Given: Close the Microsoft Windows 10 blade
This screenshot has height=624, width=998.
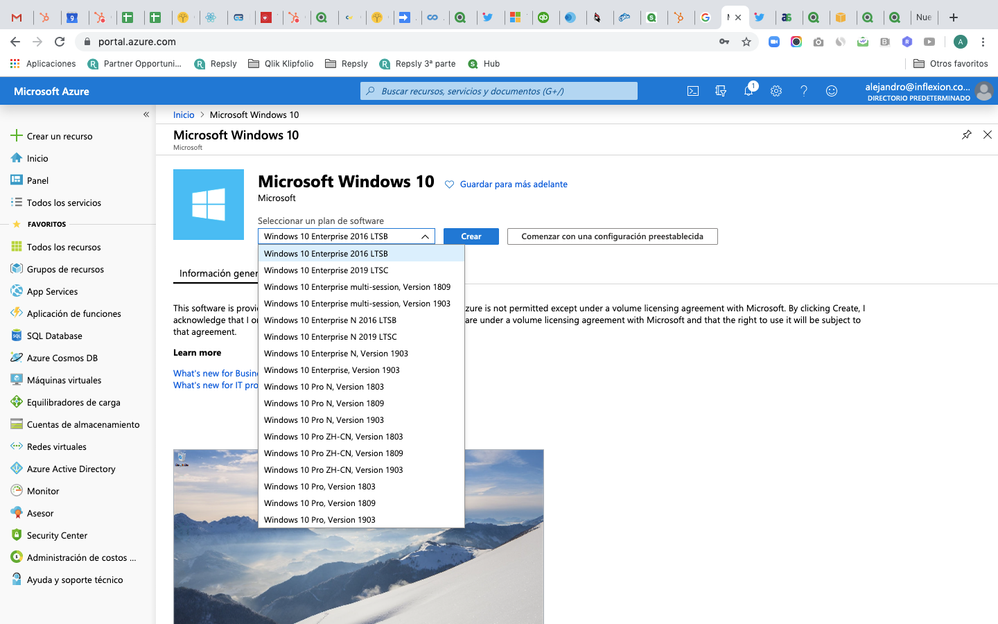Looking at the screenshot, I should (987, 134).
